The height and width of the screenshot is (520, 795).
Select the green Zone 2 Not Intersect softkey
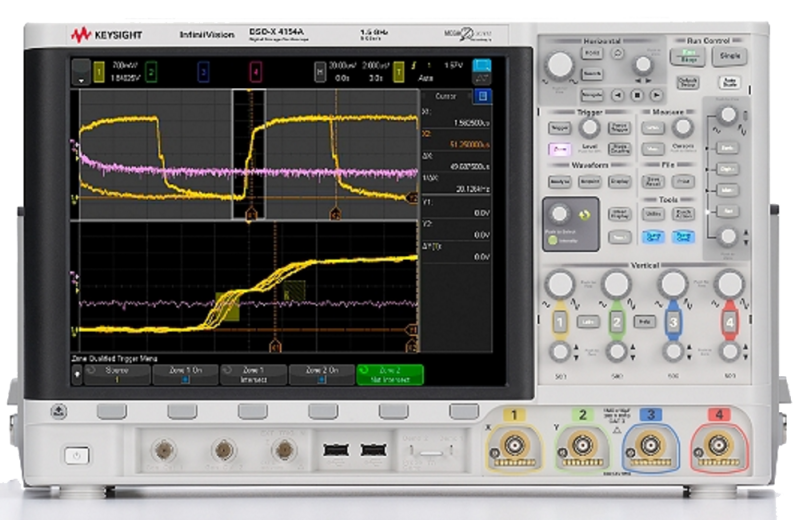coord(390,375)
